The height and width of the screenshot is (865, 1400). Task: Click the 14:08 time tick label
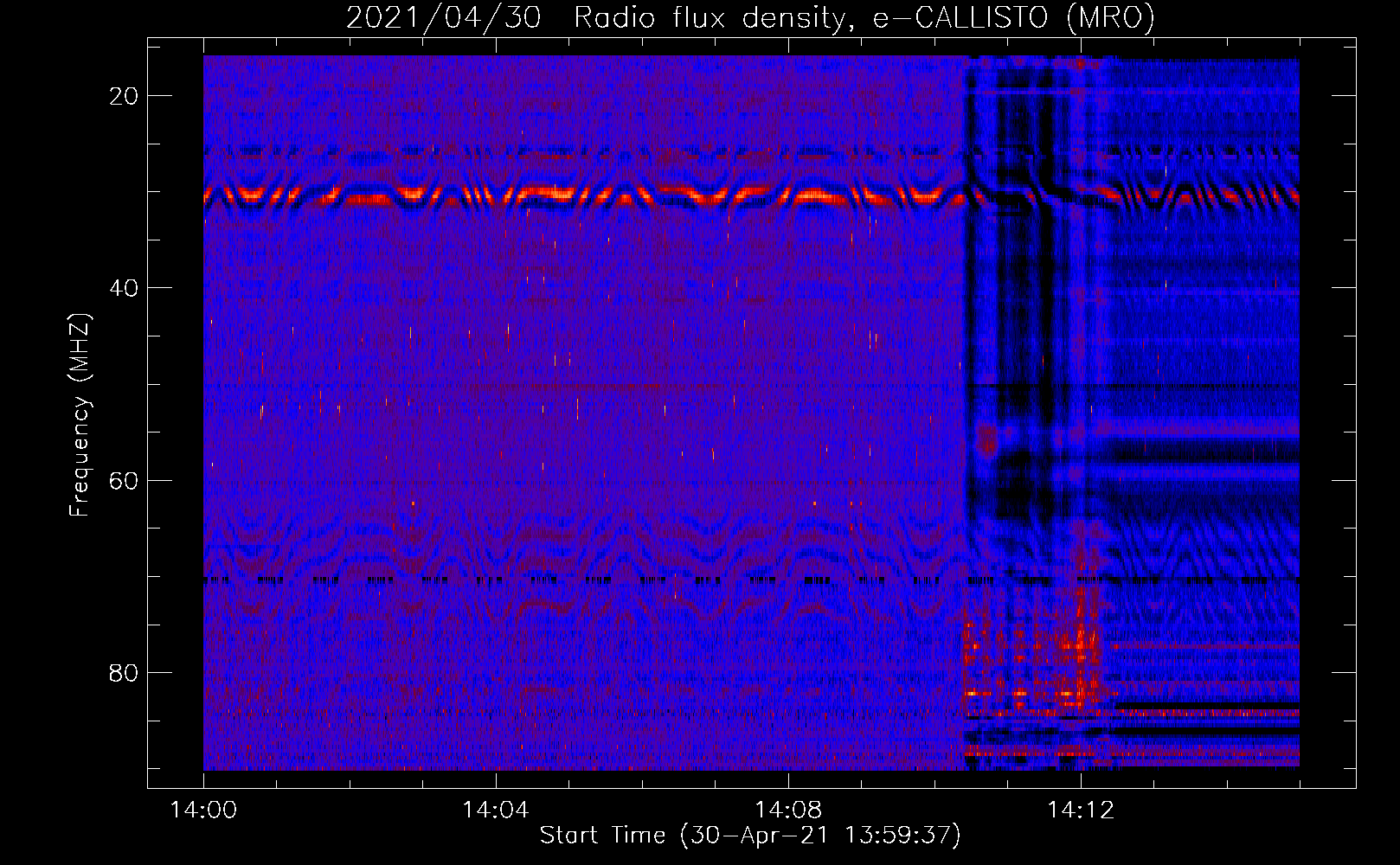[x=787, y=811]
